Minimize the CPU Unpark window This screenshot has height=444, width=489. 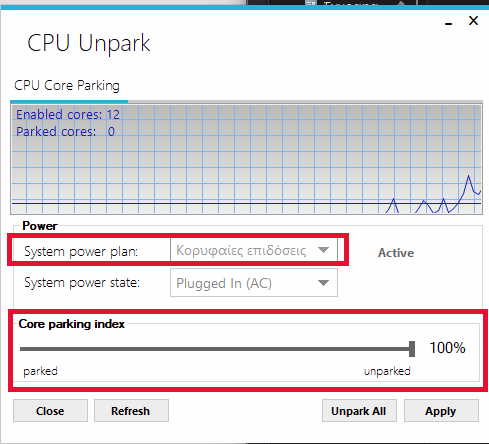pyautogui.click(x=449, y=23)
